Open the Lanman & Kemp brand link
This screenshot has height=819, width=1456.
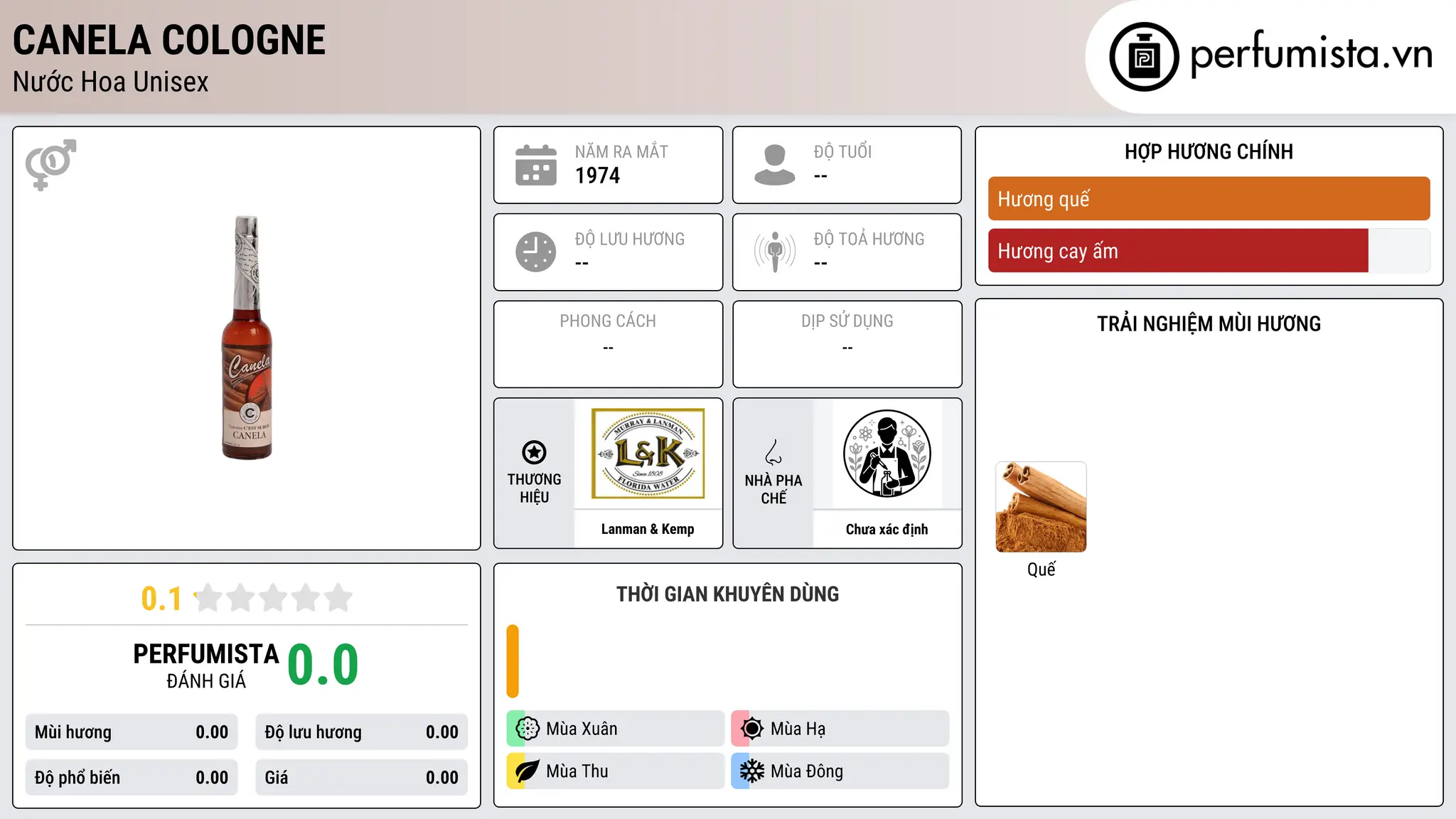click(648, 529)
